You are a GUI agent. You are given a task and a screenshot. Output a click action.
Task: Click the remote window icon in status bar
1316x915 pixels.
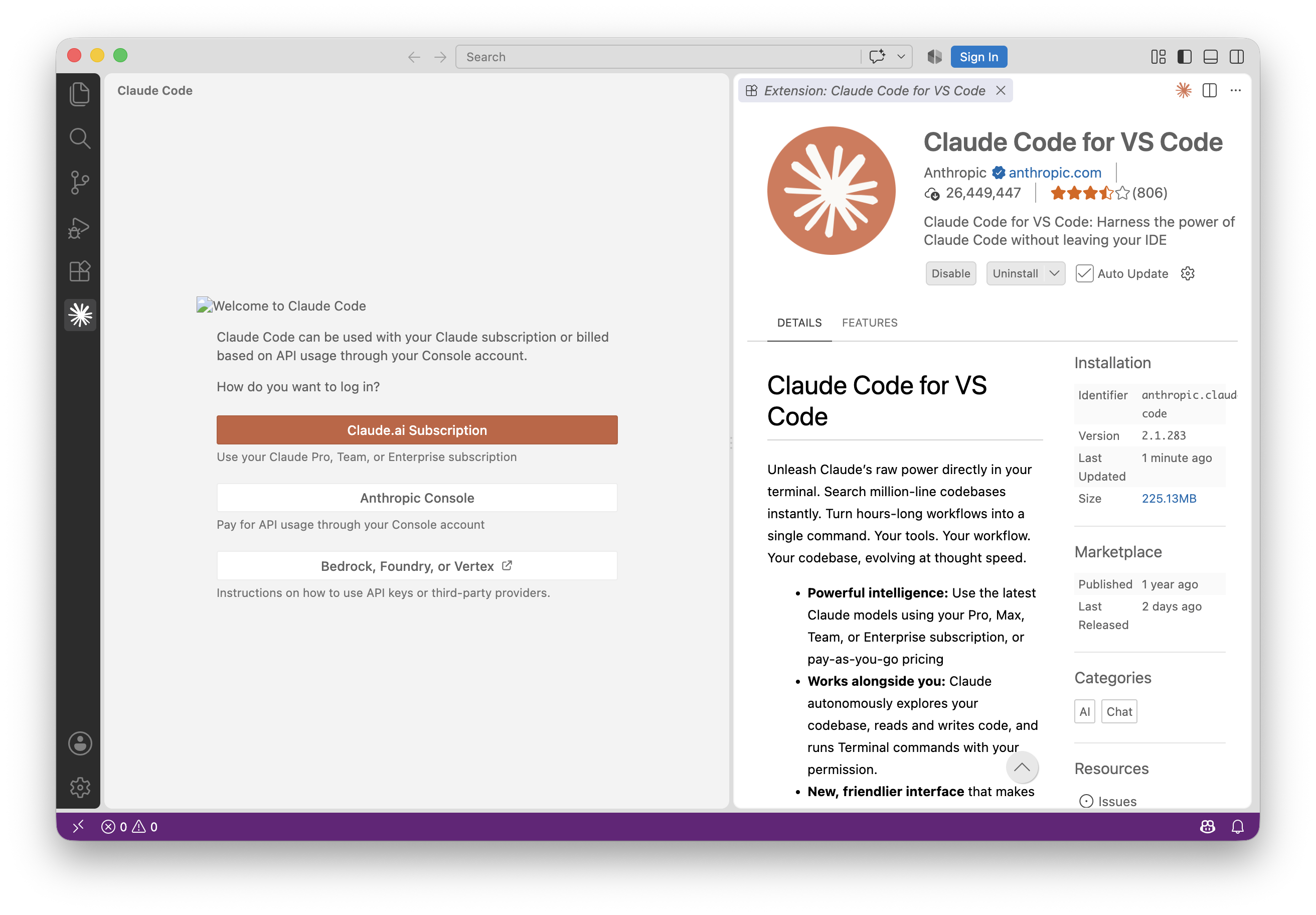(x=79, y=826)
